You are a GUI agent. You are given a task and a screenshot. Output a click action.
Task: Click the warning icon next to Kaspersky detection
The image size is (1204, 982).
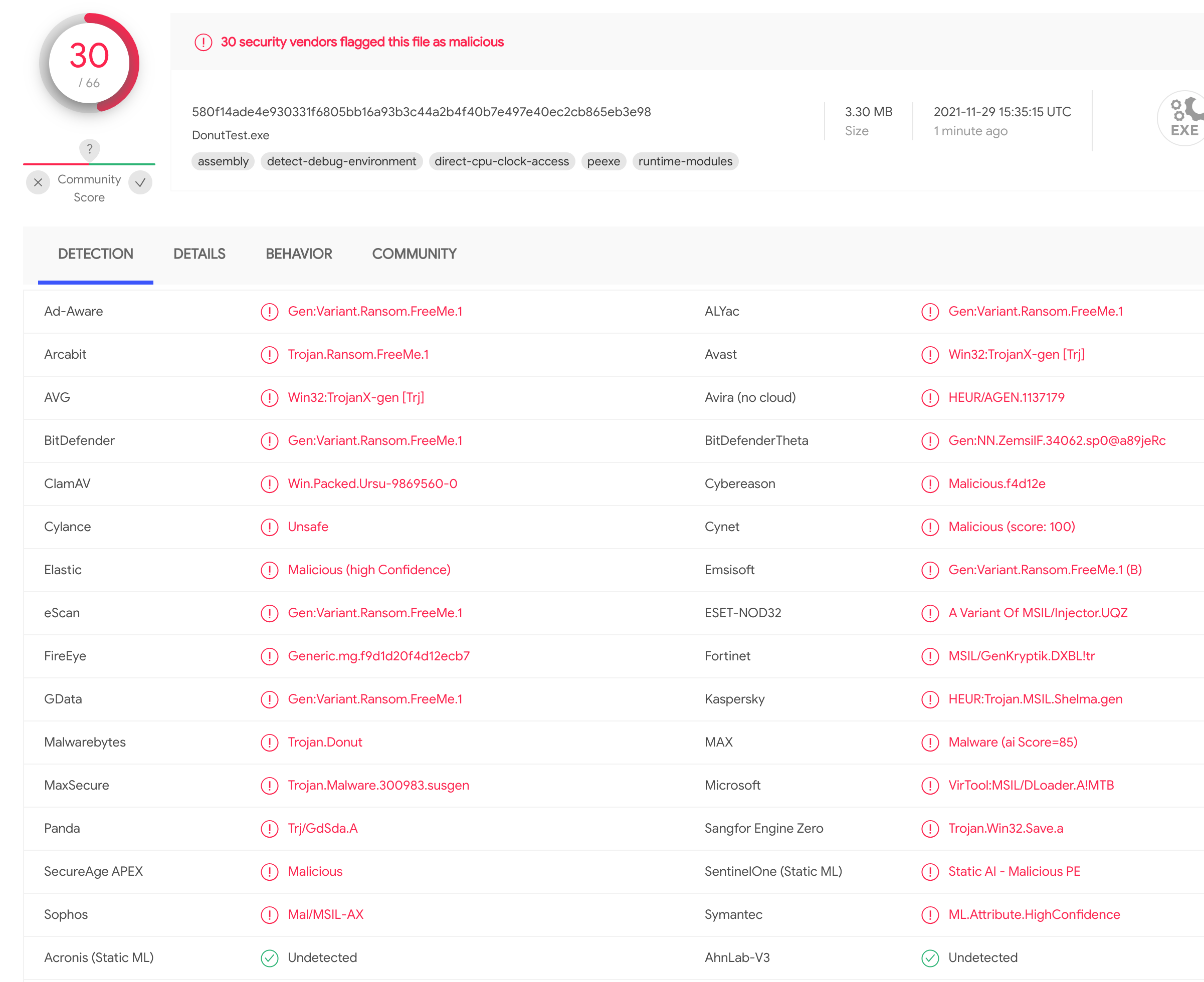[930, 699]
